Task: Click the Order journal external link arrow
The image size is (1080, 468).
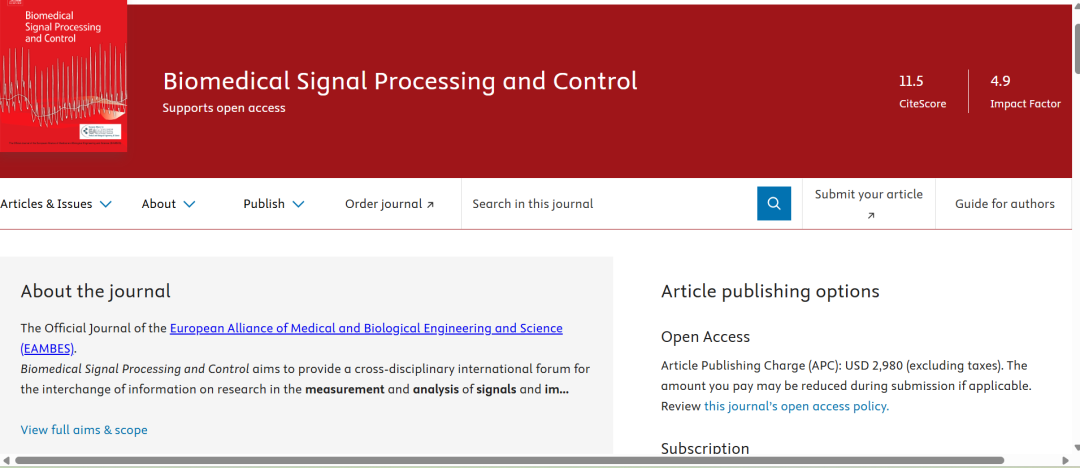Action: click(x=430, y=205)
